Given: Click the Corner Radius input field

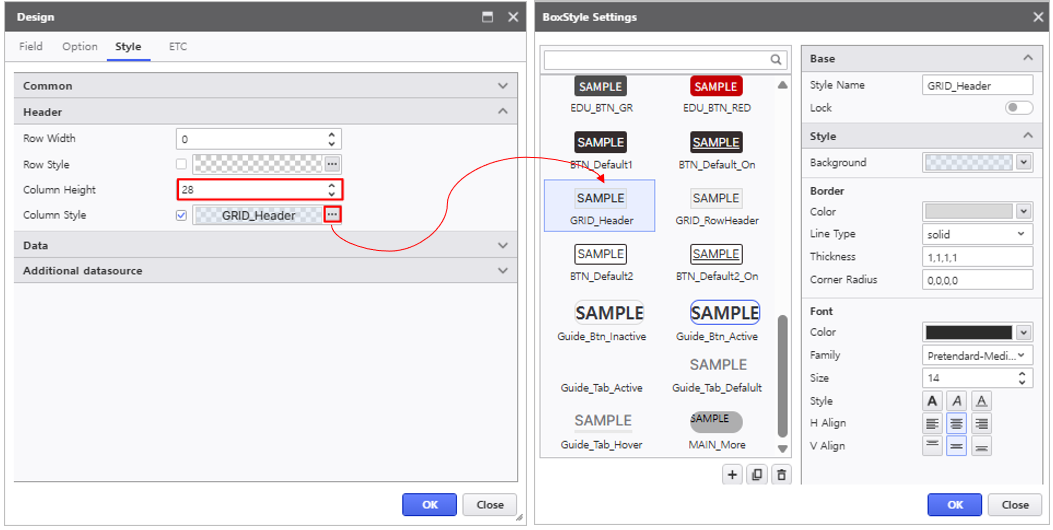Looking at the screenshot, I should (978, 279).
